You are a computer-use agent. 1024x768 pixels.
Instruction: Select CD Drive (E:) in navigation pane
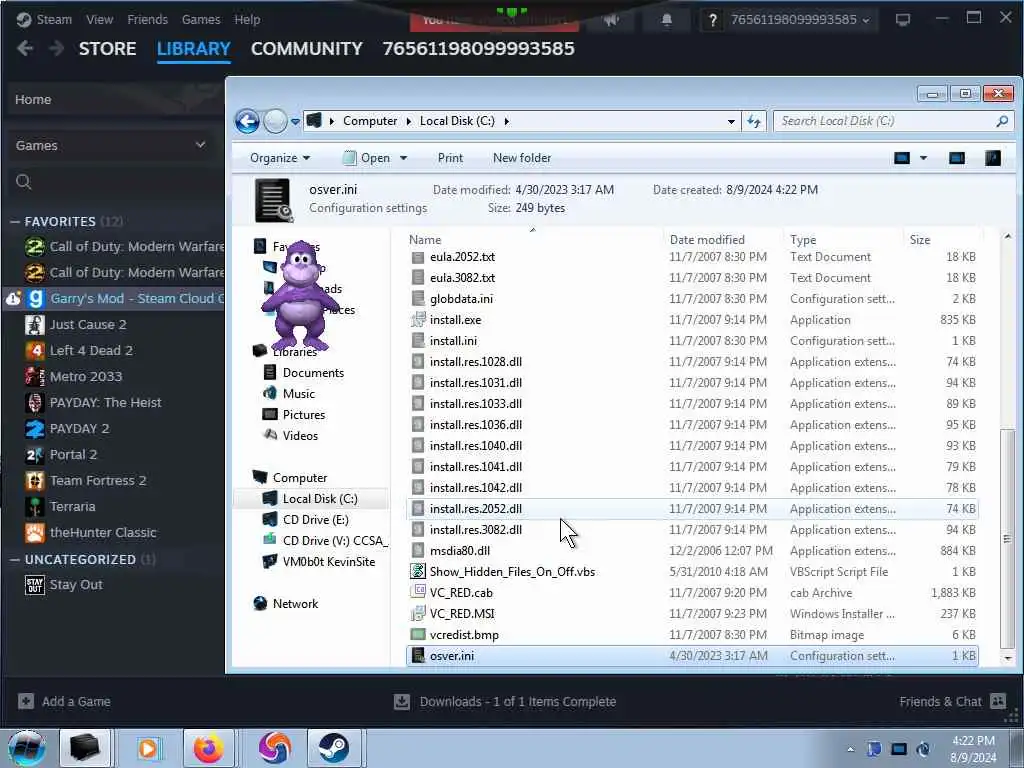click(x=315, y=520)
